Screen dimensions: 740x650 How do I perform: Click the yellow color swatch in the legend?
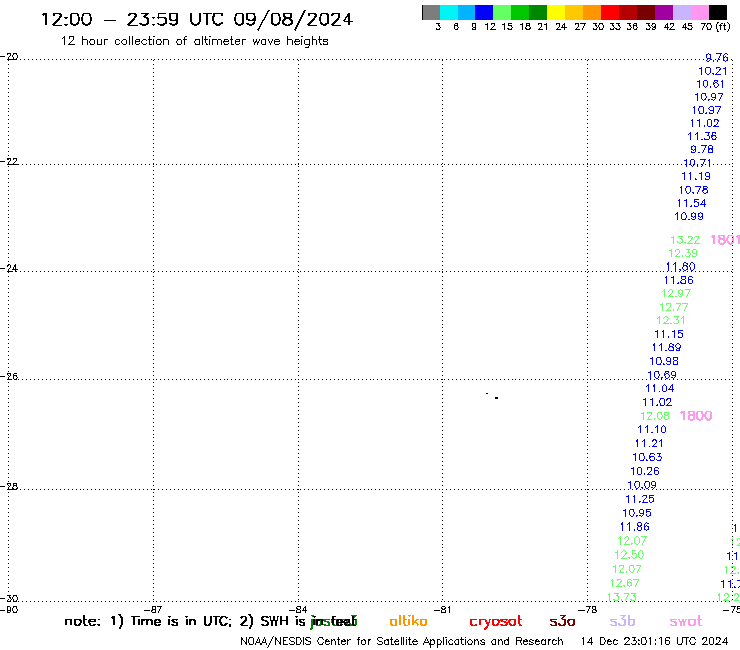[556, 12]
